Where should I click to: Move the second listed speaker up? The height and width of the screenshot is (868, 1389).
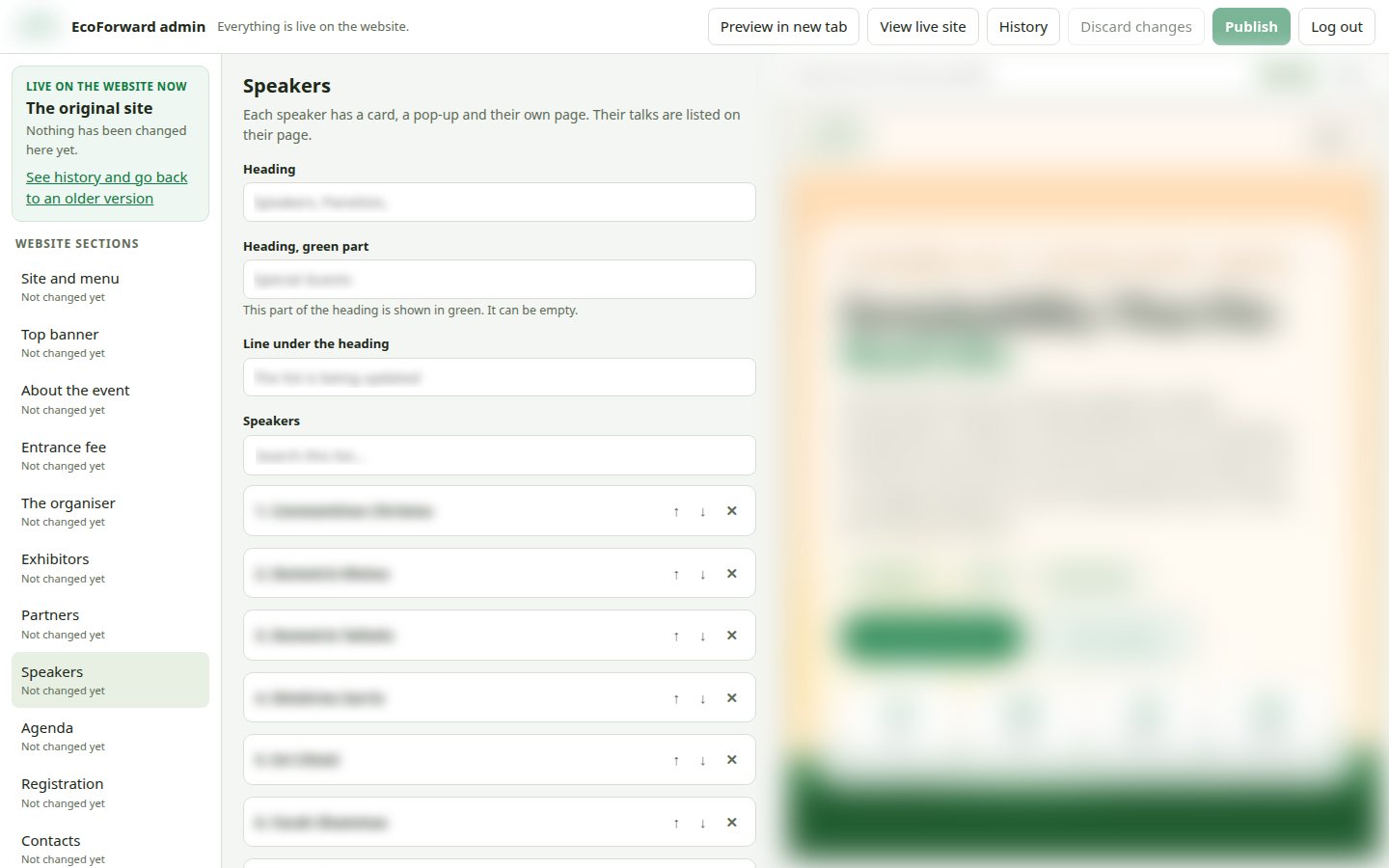click(676, 574)
